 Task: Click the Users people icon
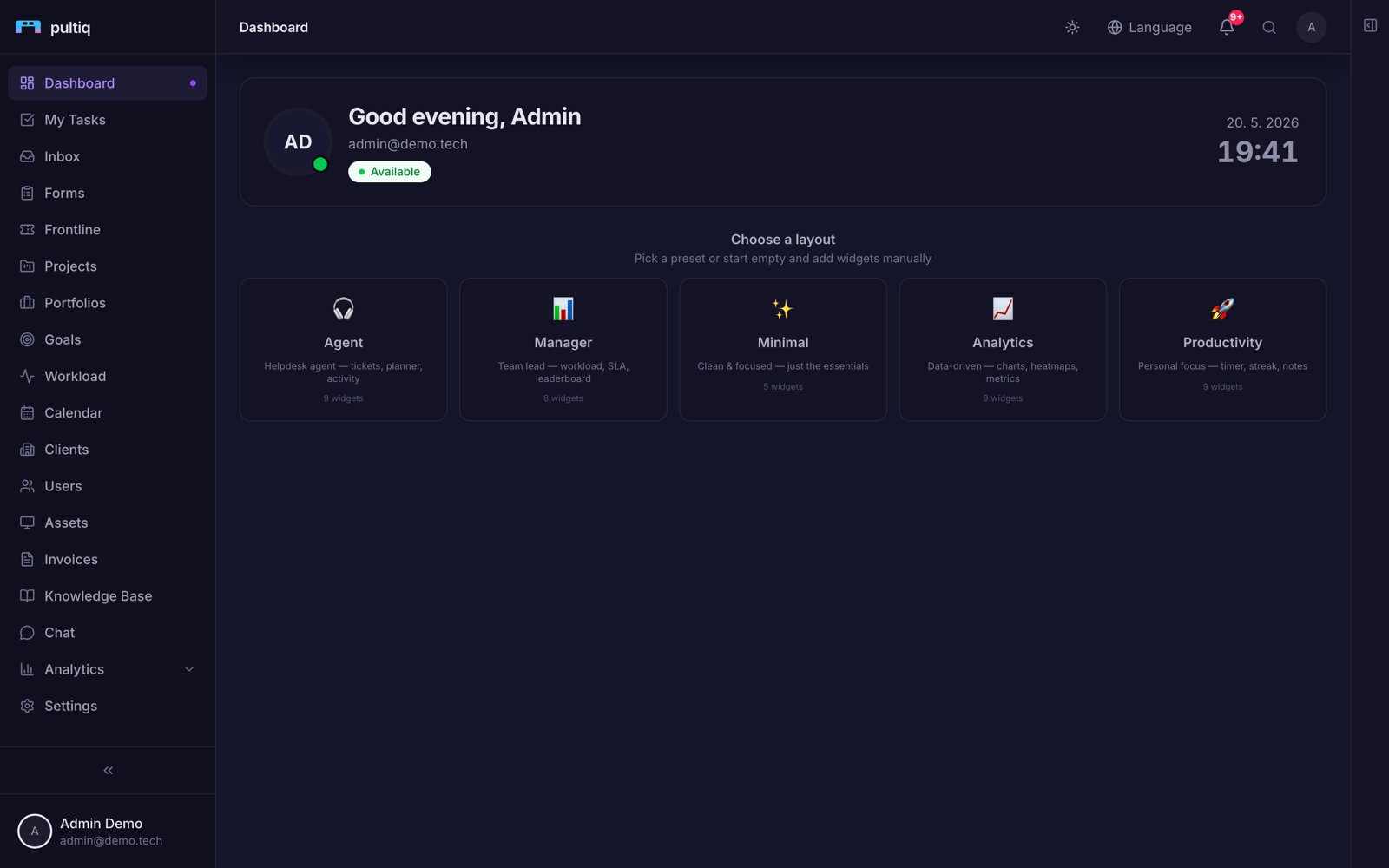click(27, 486)
